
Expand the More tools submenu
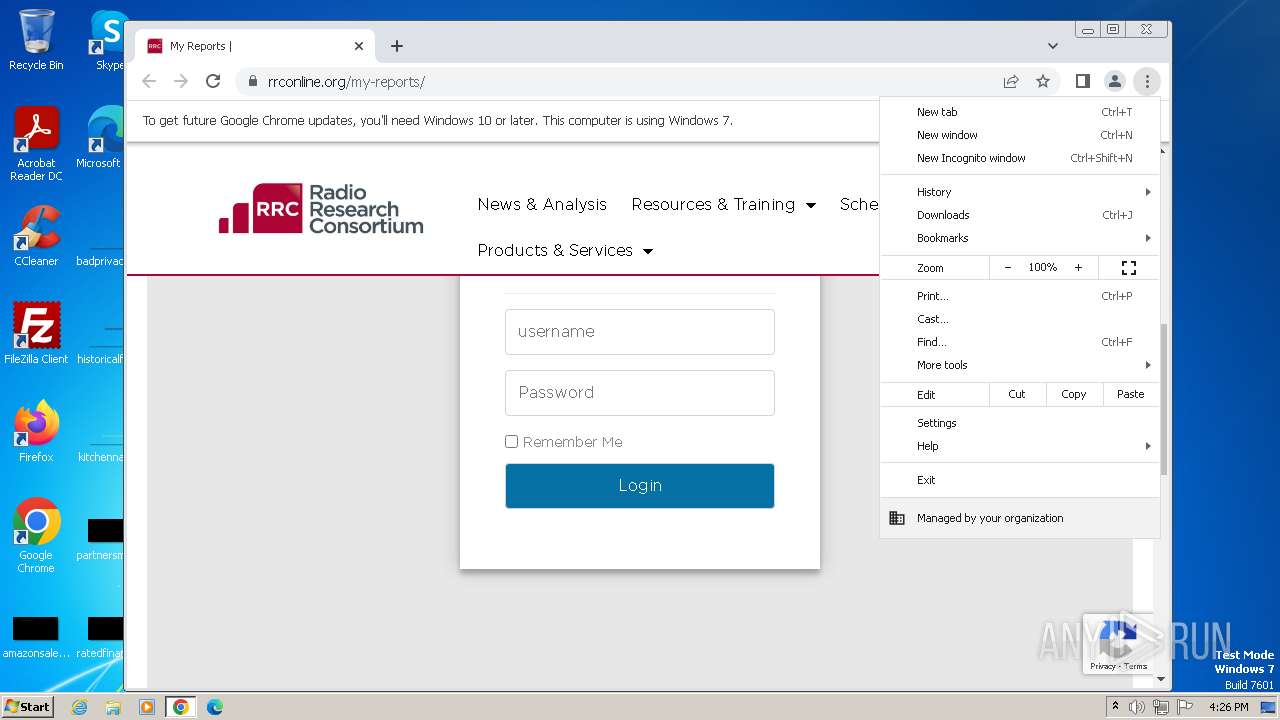[1020, 365]
